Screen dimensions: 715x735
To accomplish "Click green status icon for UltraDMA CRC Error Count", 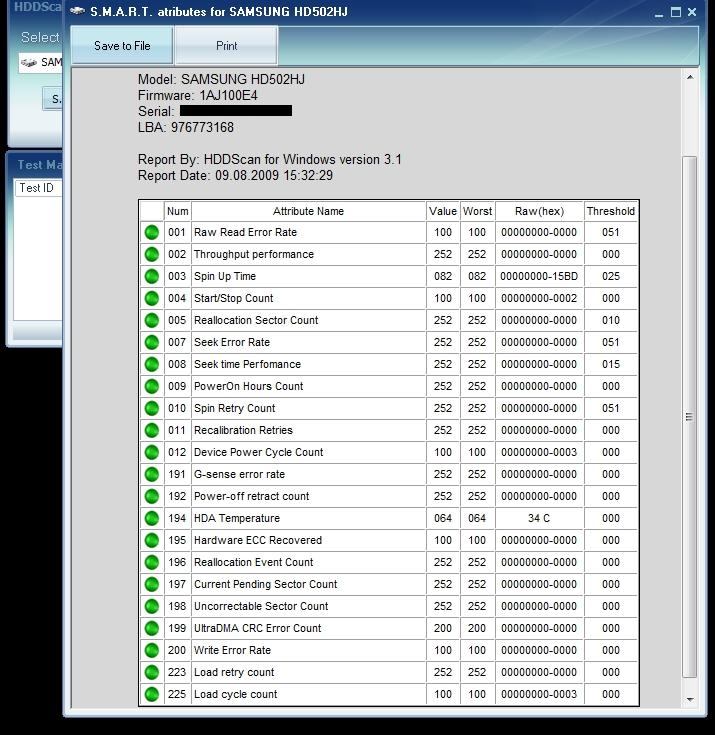I will (151, 629).
